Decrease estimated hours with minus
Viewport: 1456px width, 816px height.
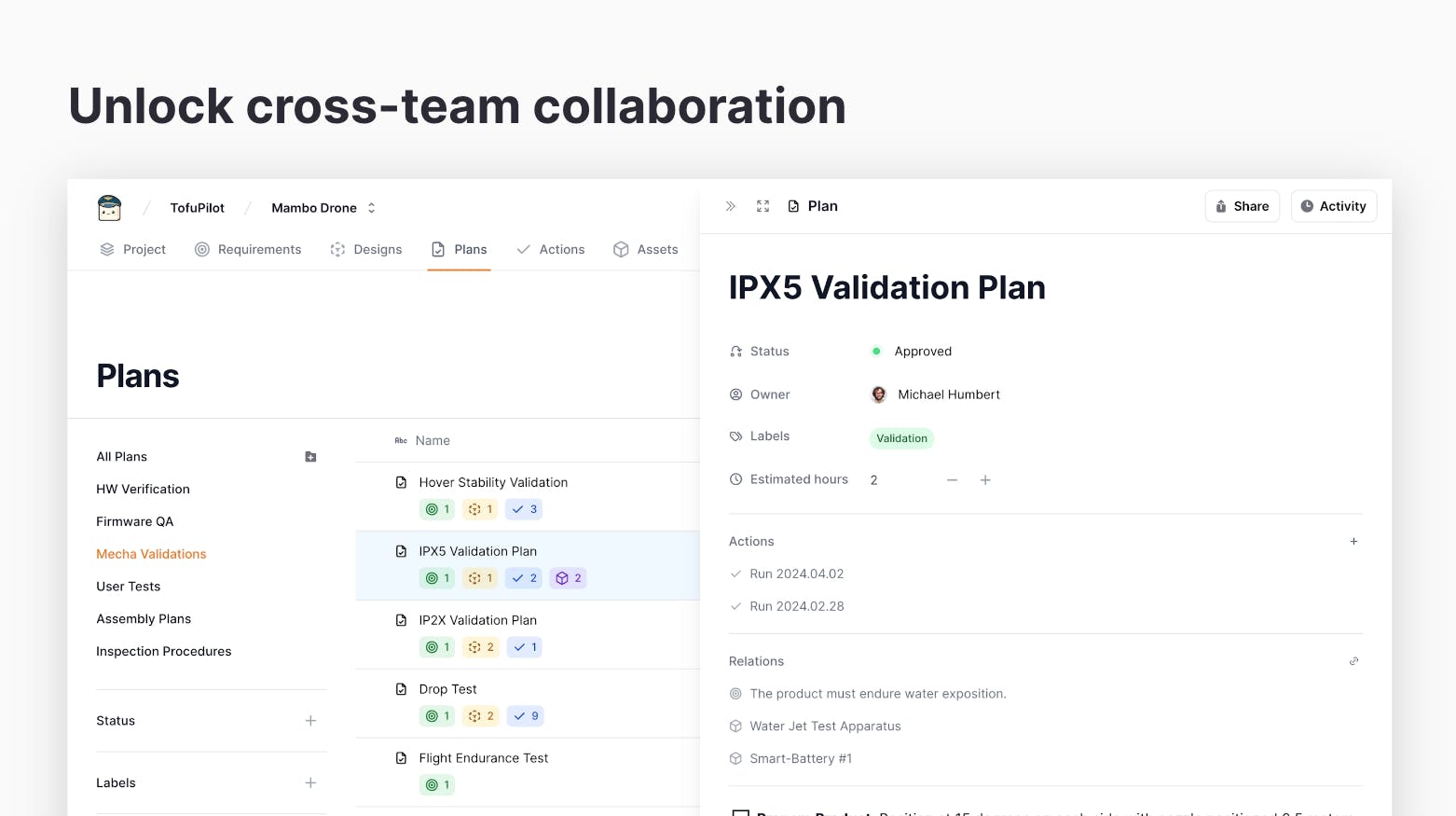952,479
